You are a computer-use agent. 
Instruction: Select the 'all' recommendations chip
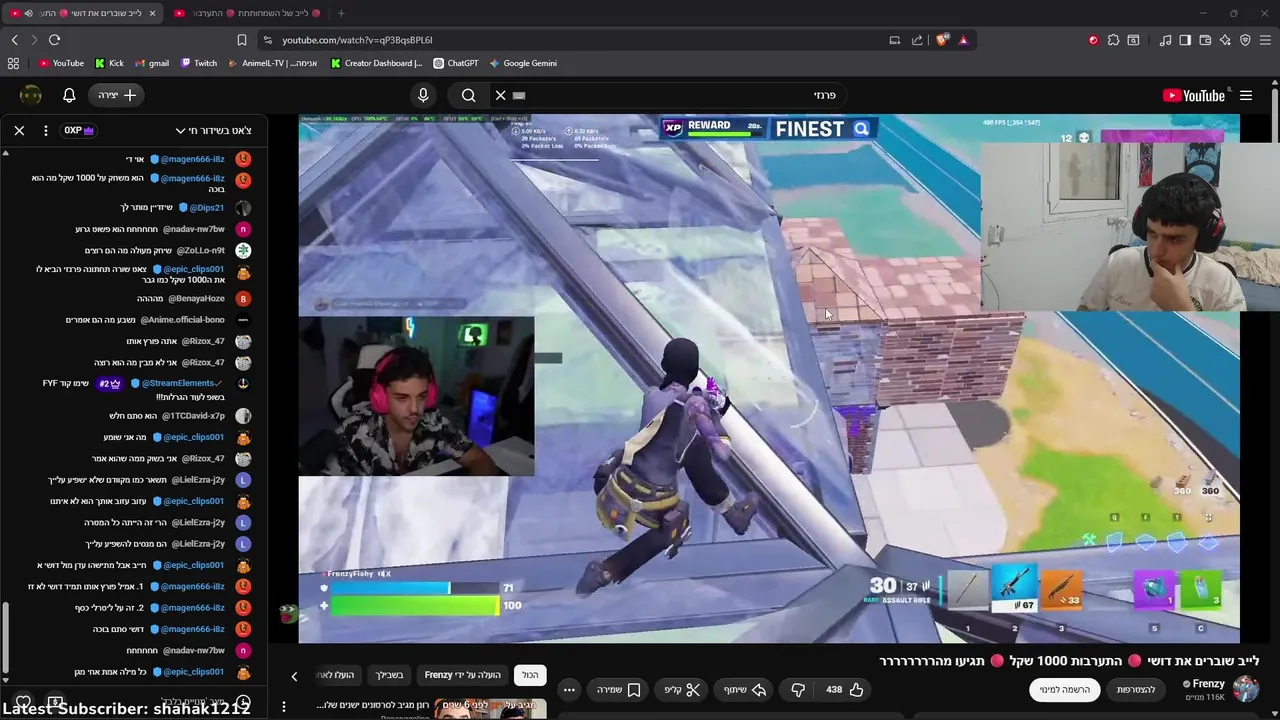(x=530, y=675)
